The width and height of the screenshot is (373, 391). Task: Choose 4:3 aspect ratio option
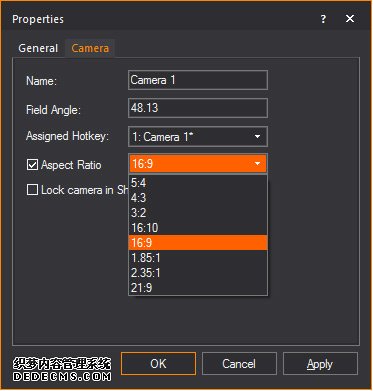point(198,198)
